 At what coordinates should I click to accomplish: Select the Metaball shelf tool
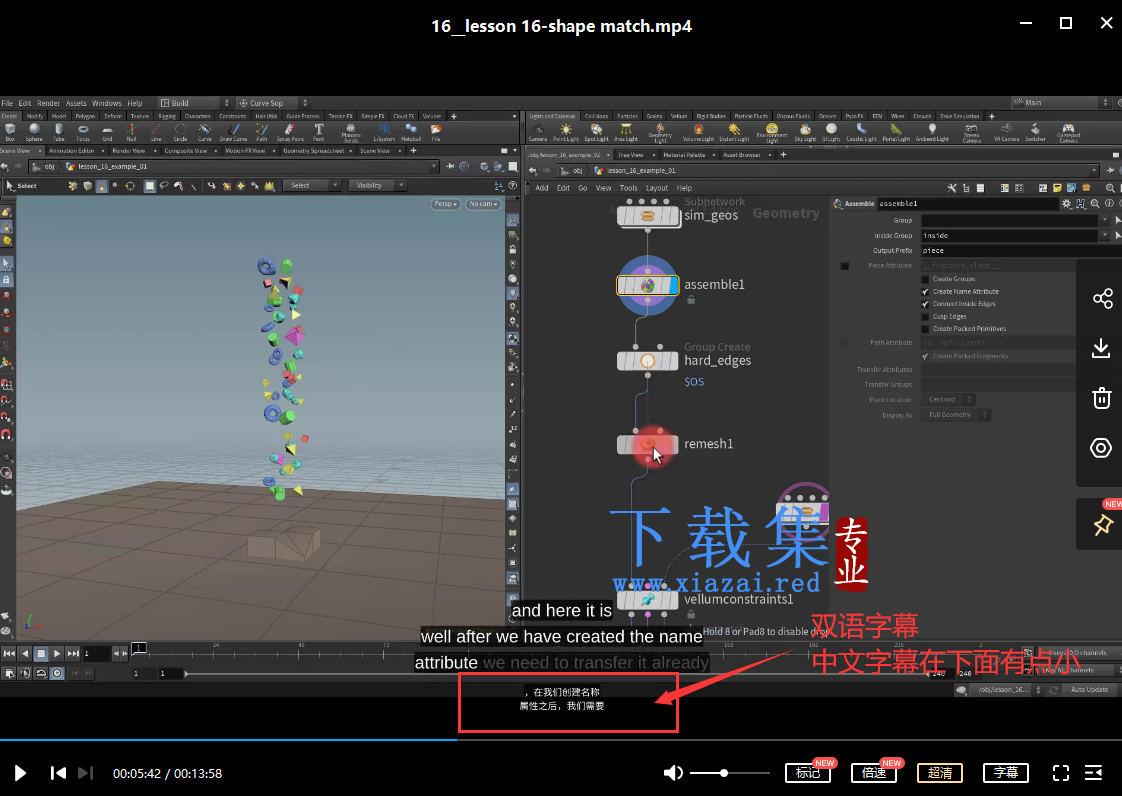[x=411, y=132]
